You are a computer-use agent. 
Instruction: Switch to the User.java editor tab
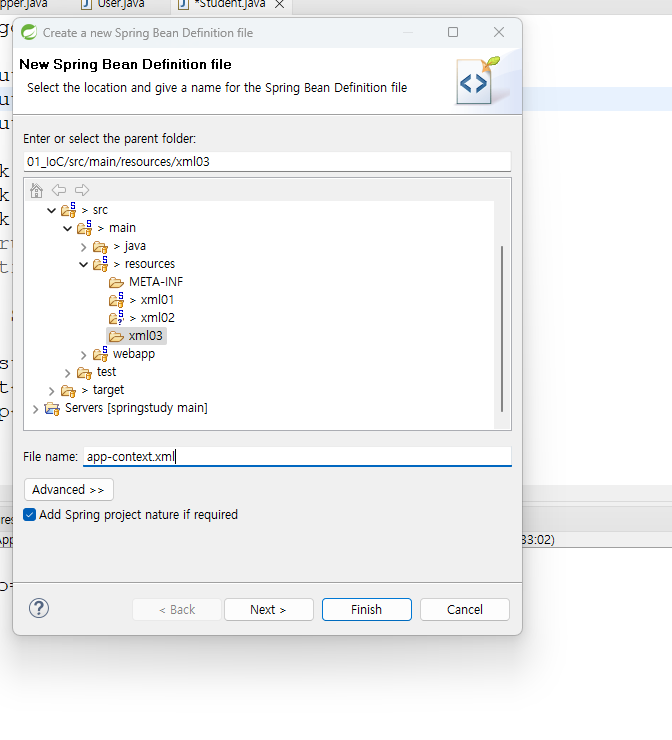click(113, 5)
